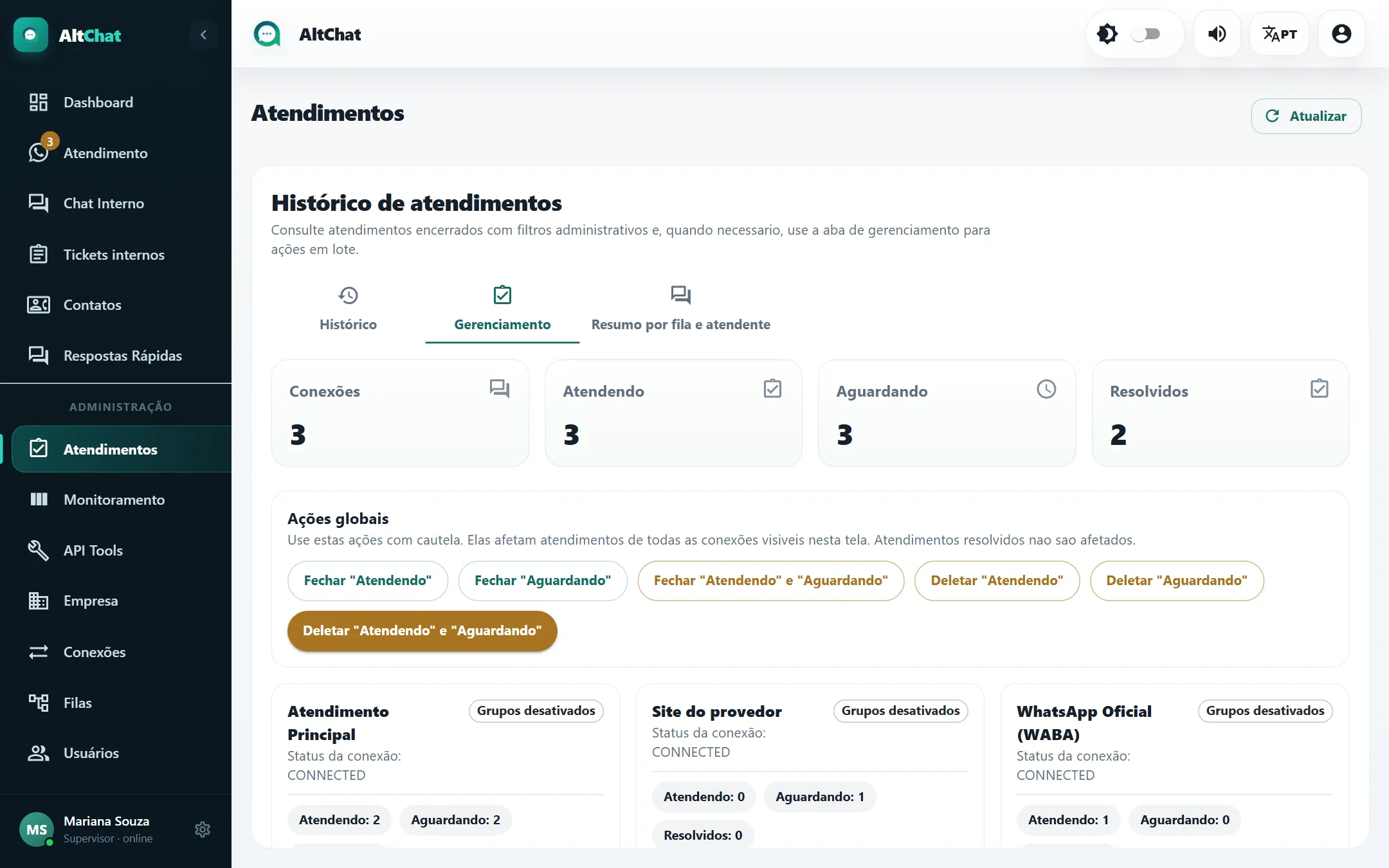Mute notification sounds with the speaker icon
The height and width of the screenshot is (868, 1389).
tap(1217, 34)
